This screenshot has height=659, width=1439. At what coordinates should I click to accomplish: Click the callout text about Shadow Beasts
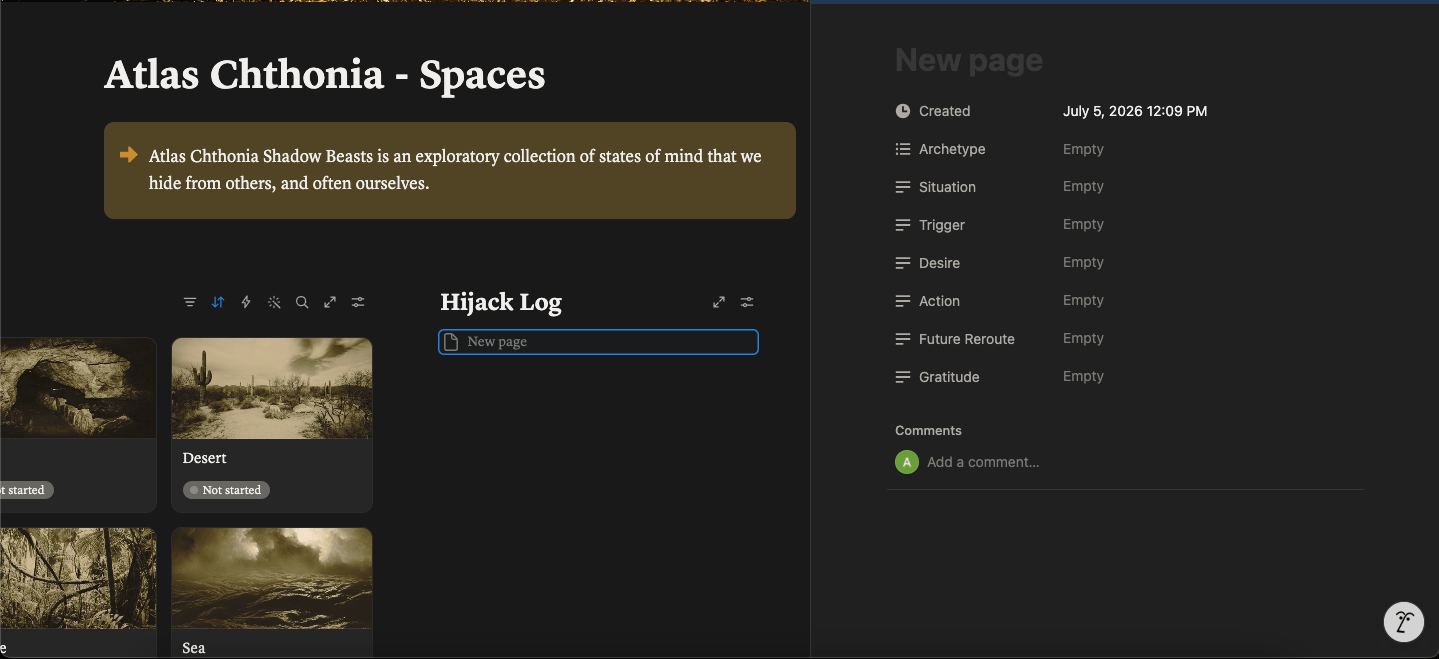click(x=455, y=170)
